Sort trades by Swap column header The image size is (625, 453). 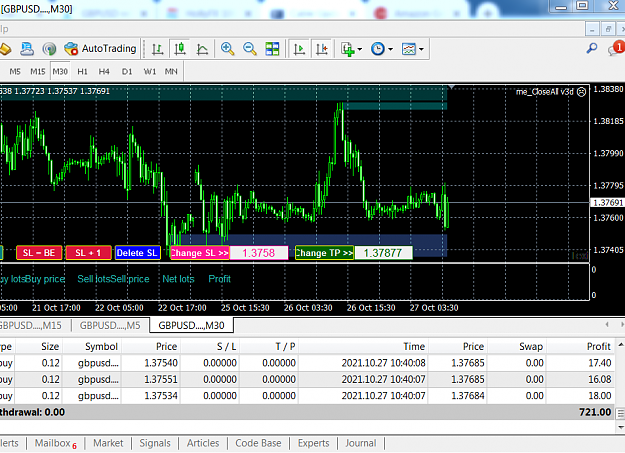(517, 347)
